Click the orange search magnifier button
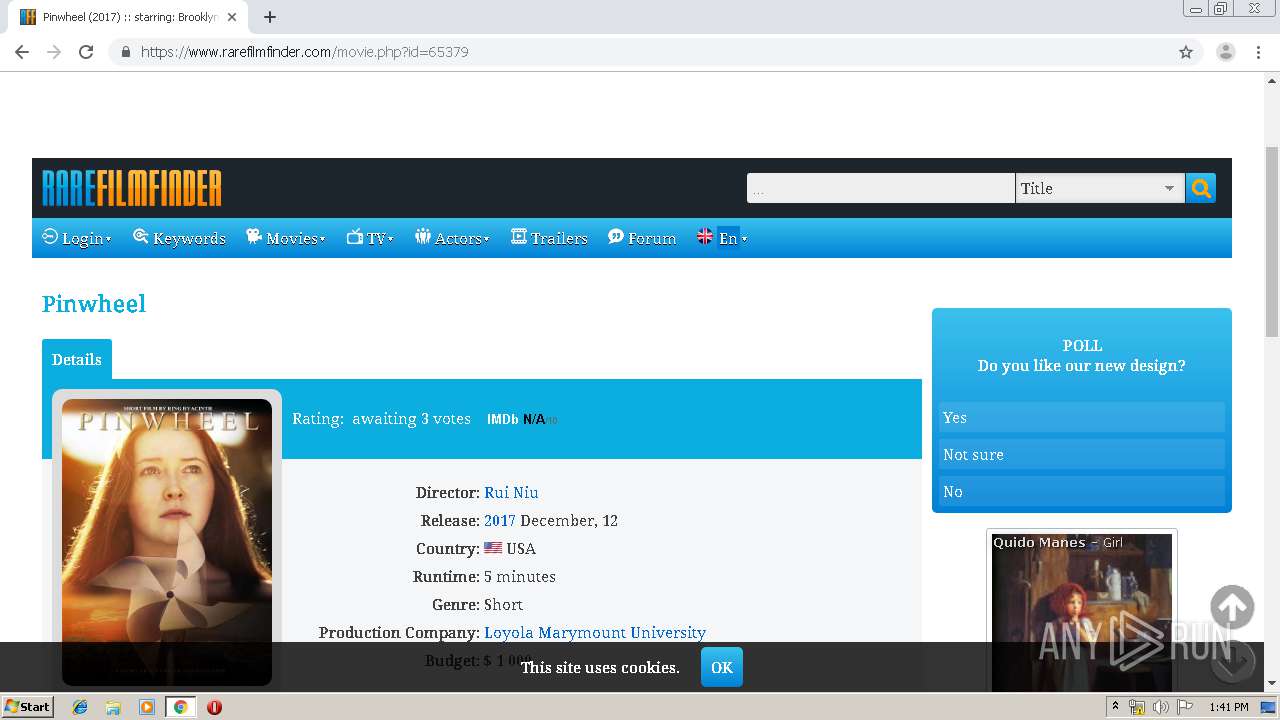The image size is (1280, 720). [1201, 188]
